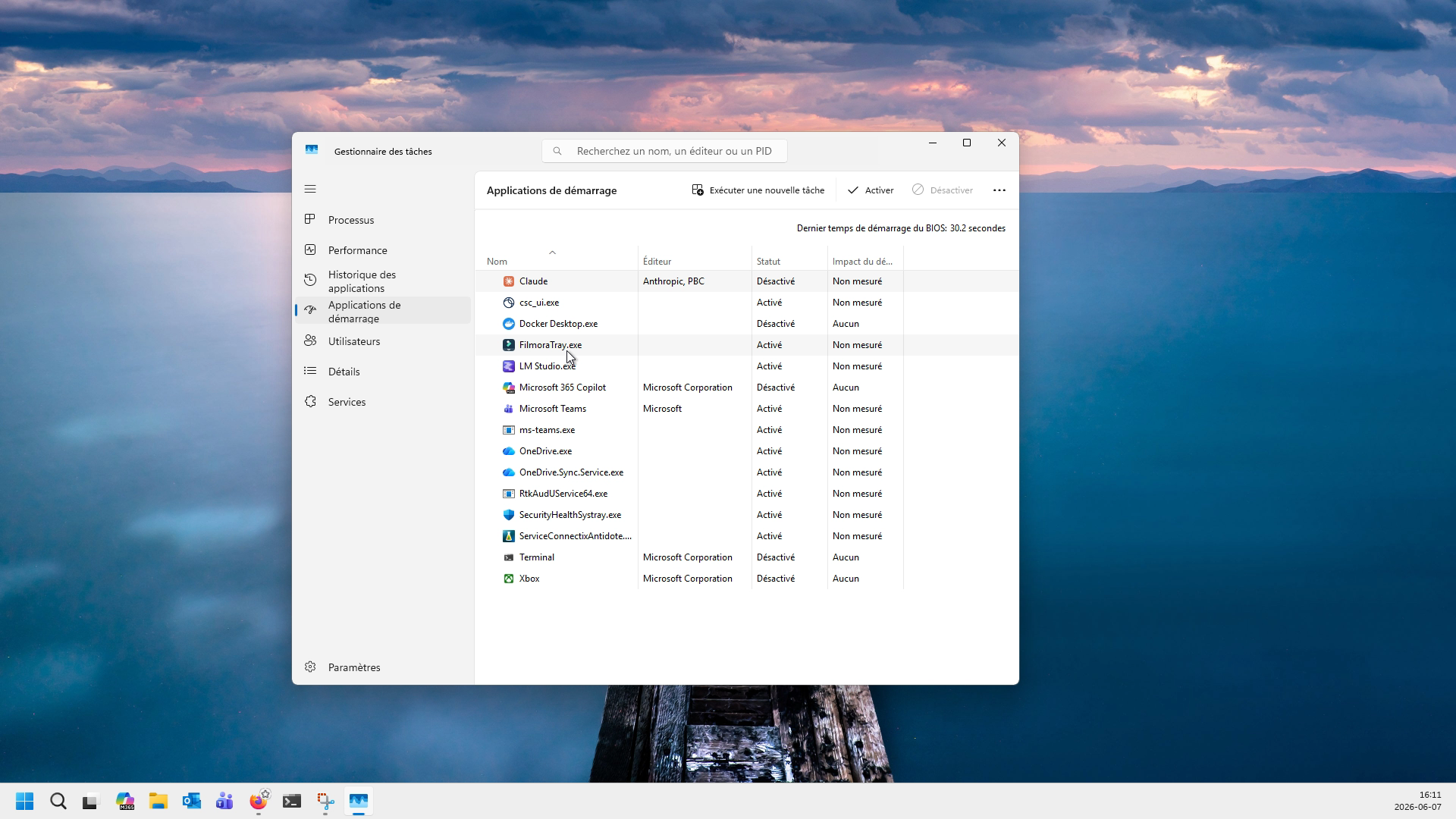1456x819 pixels.
Task: Open Historique des applications tab
Action: tap(383, 281)
